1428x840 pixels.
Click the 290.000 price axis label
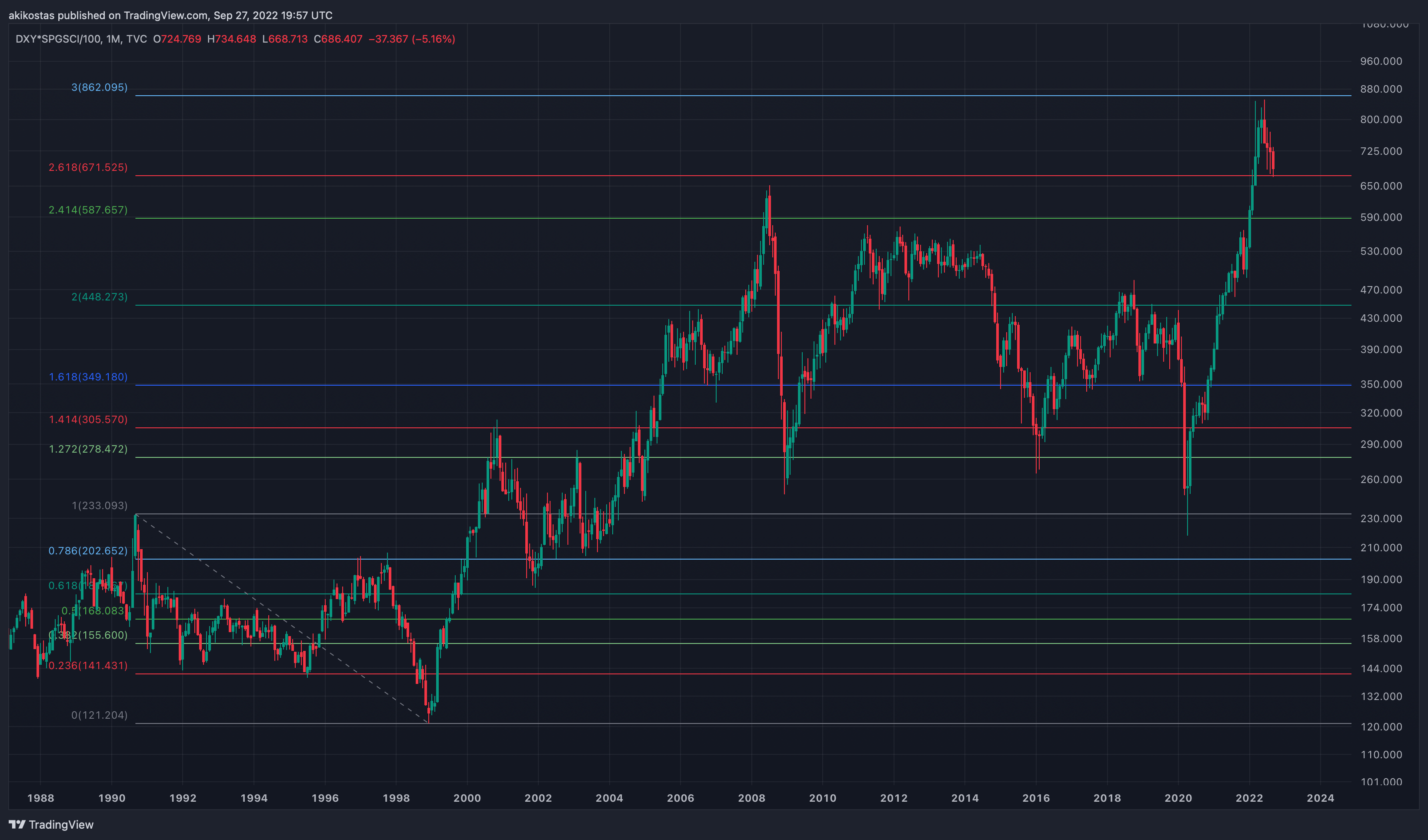[1381, 444]
